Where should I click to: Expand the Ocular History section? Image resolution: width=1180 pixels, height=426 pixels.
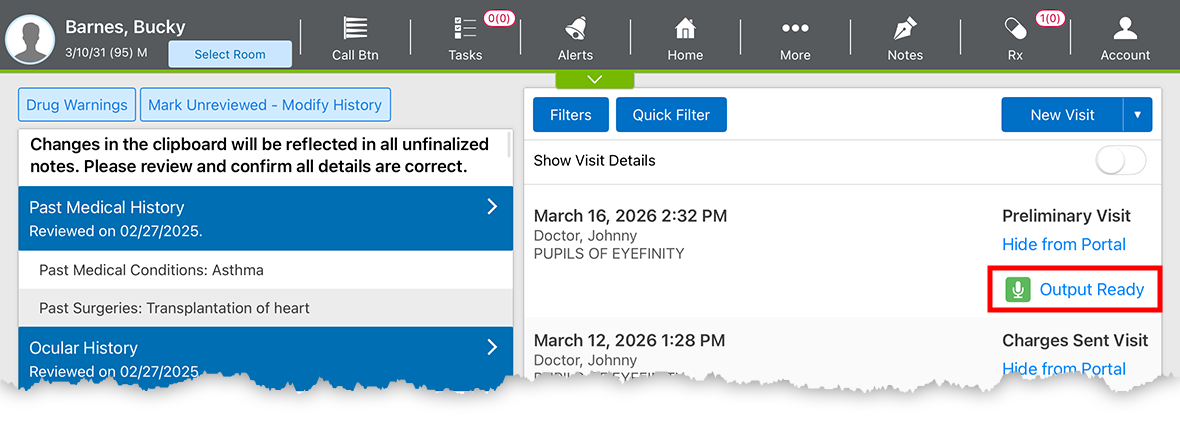491,347
